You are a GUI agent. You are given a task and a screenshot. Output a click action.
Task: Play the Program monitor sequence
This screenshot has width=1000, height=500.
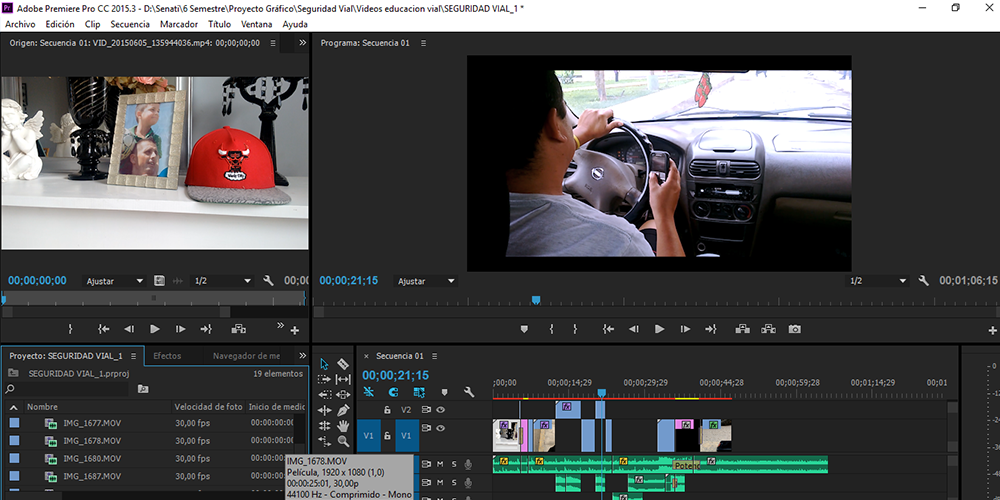pyautogui.click(x=659, y=329)
